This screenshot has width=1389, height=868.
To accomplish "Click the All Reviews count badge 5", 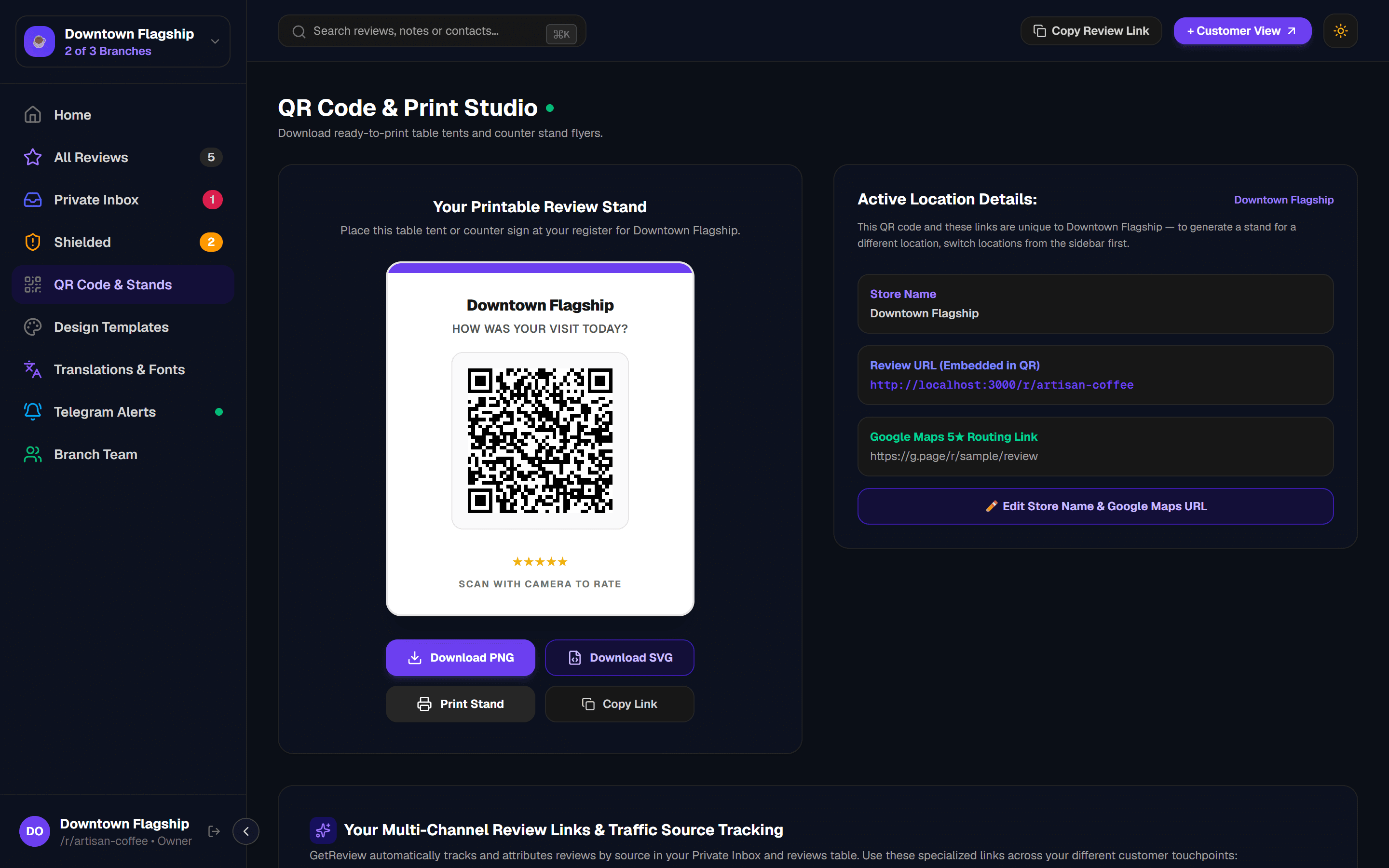I will tap(211, 157).
